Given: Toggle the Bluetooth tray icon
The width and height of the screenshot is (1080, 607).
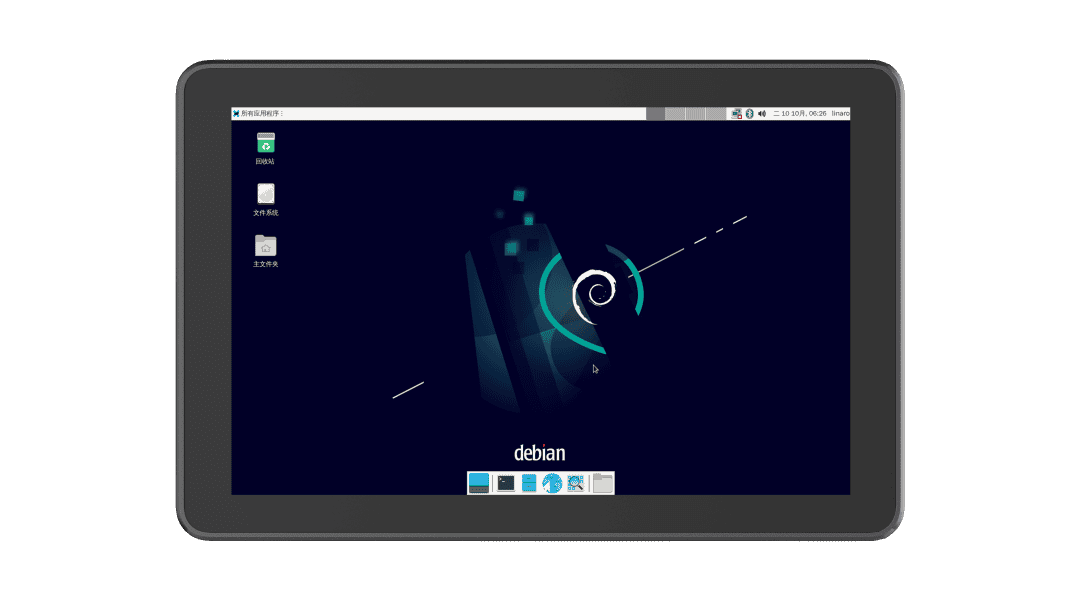Looking at the screenshot, I should click(x=749, y=114).
